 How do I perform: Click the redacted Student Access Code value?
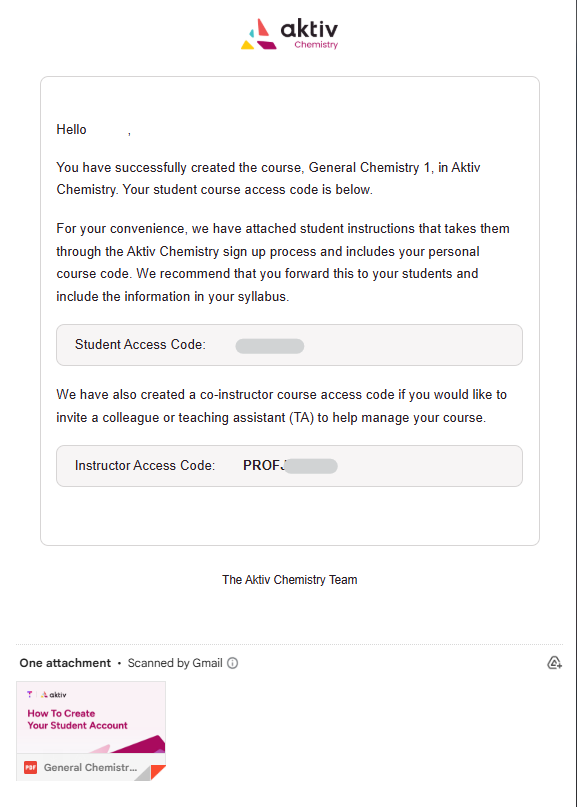click(270, 346)
